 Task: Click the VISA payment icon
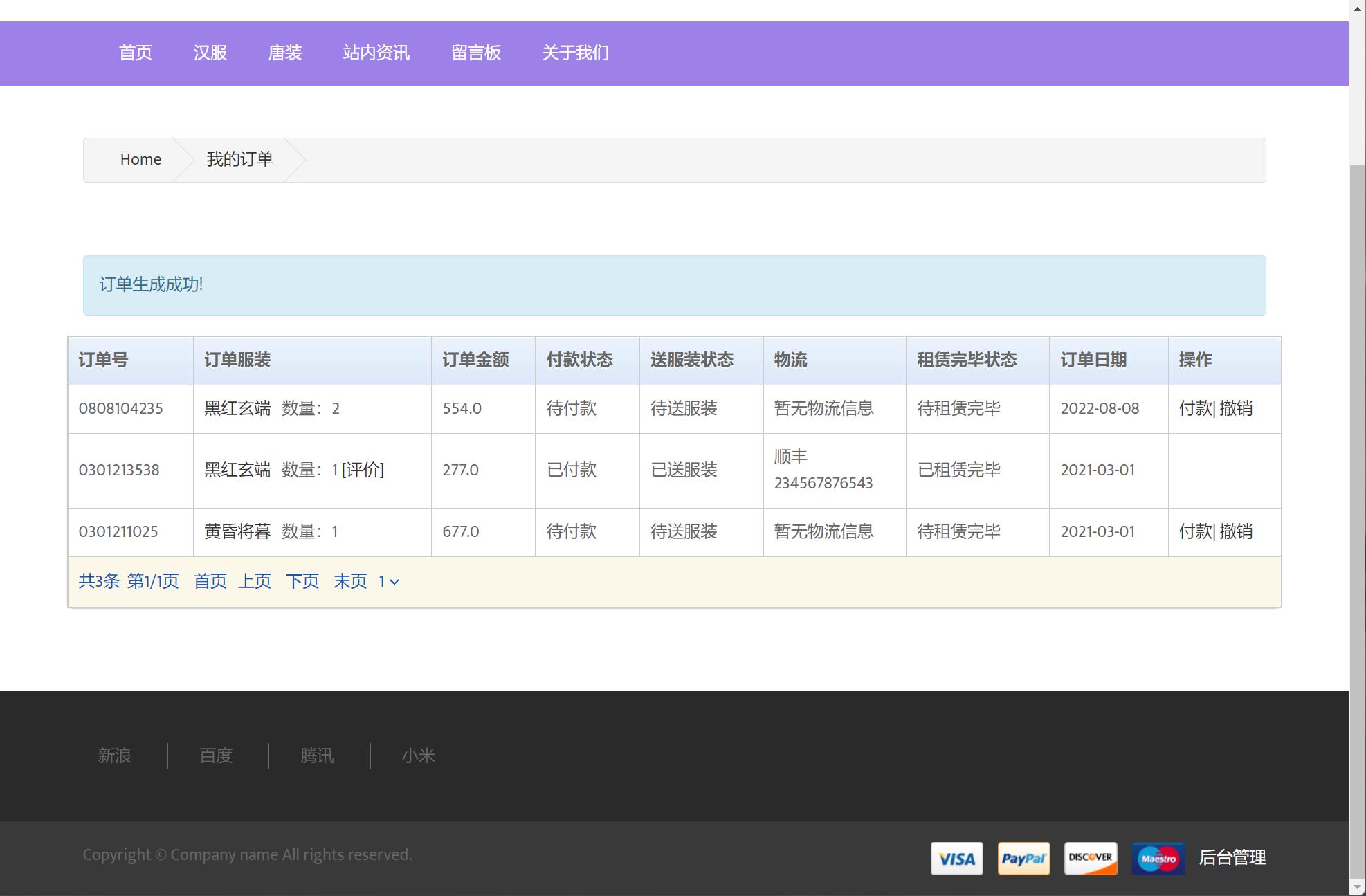[957, 859]
